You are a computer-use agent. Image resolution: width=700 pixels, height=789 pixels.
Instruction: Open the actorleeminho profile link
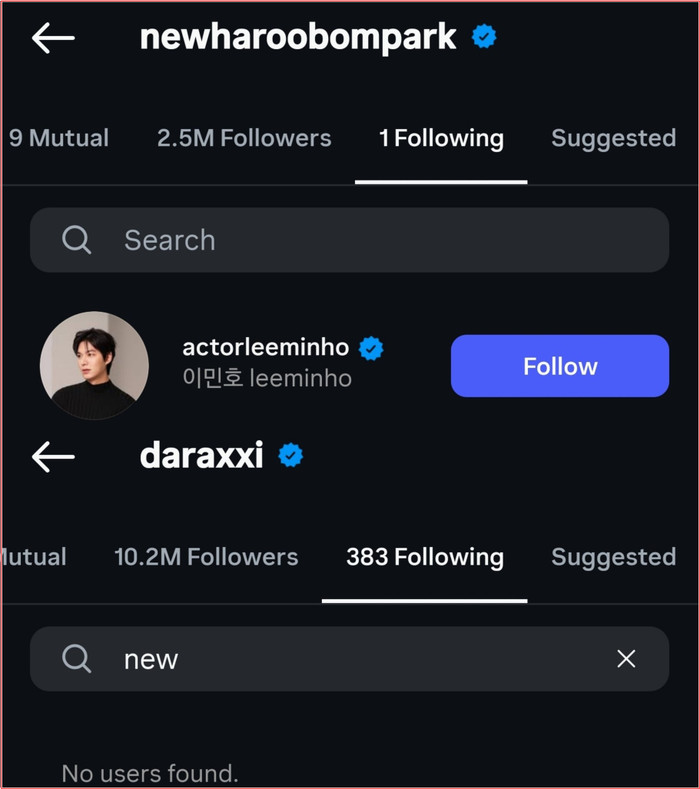tap(265, 348)
